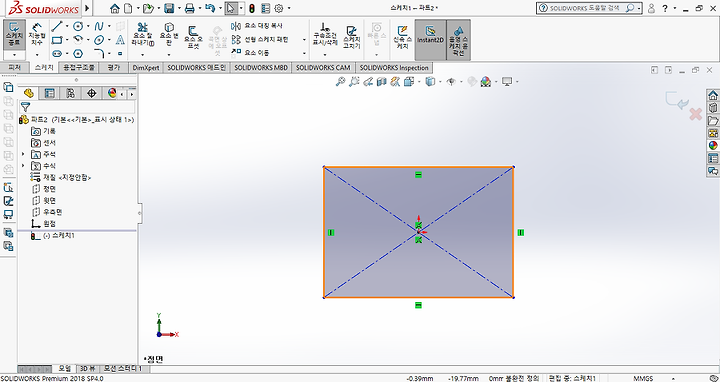Switch to the SOLIDWORKS CAM tab
This screenshot has height=382, width=720.
323,67
